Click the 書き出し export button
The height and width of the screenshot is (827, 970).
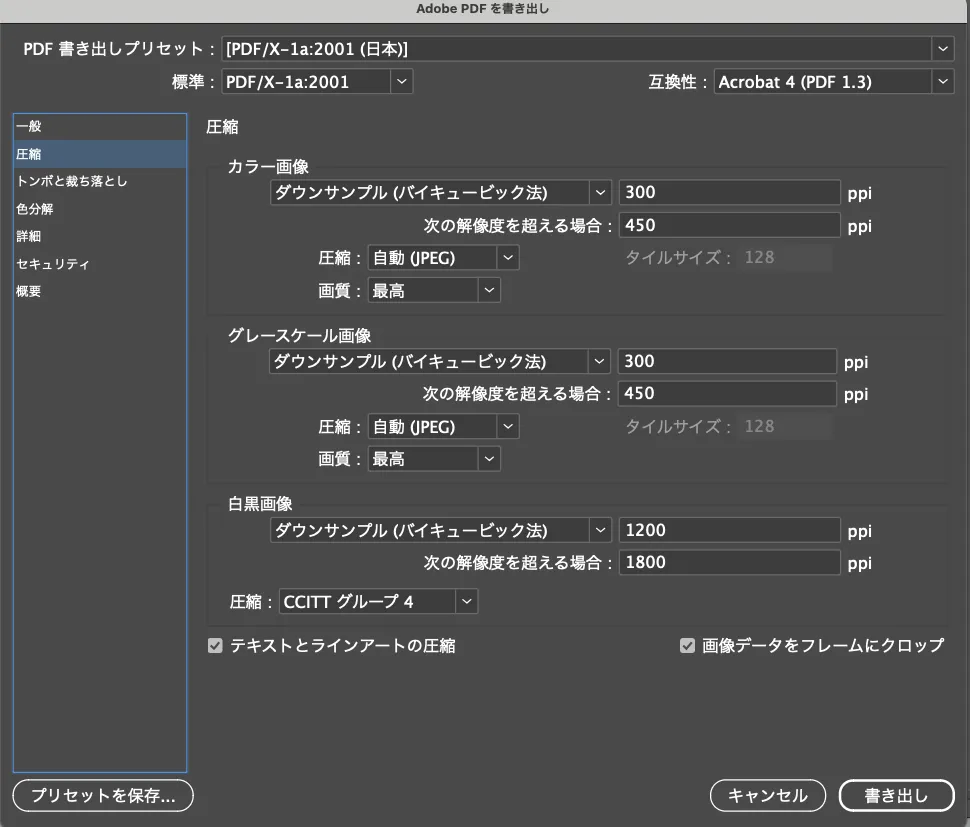point(896,796)
